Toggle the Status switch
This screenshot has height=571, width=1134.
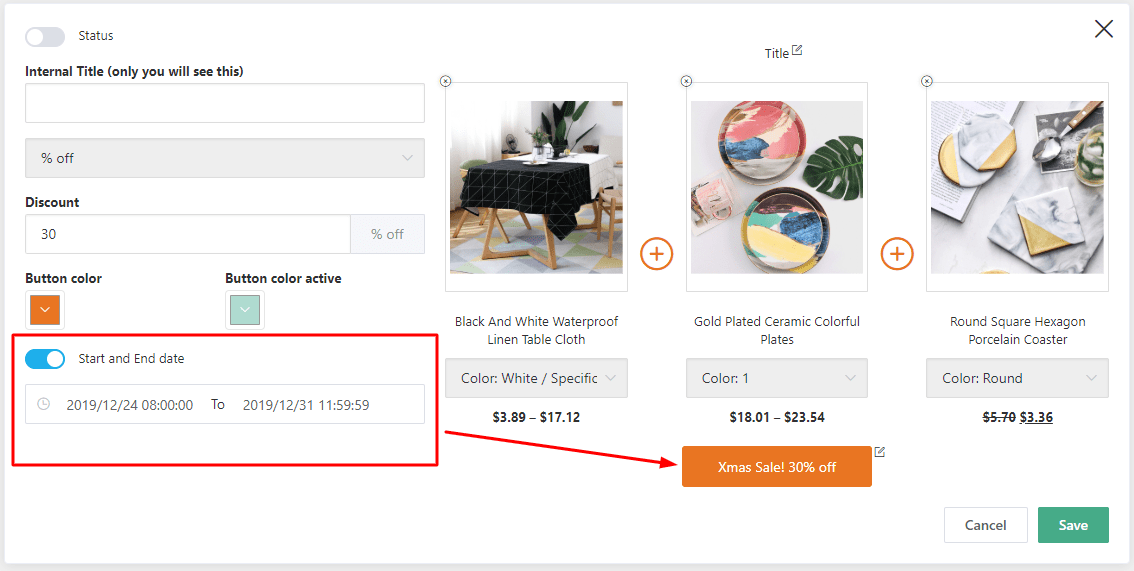coord(45,37)
